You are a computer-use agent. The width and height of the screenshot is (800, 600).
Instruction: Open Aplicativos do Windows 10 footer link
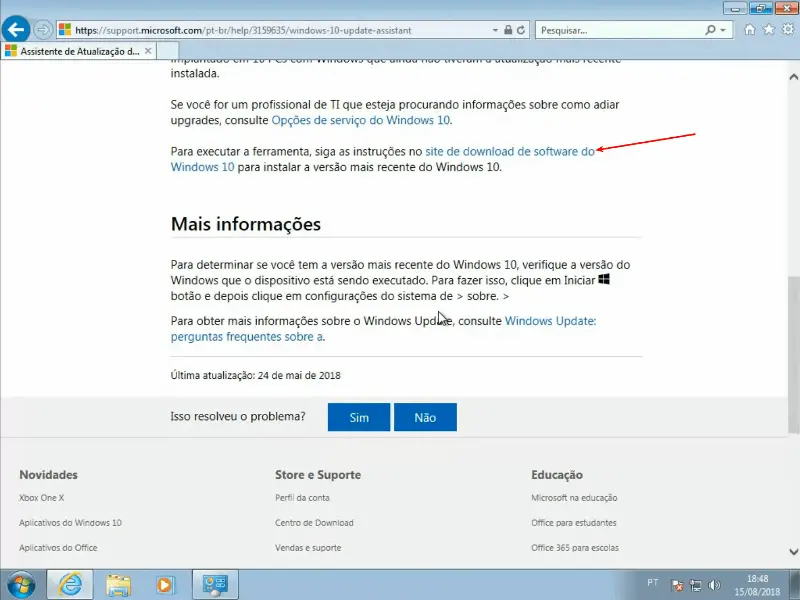(70, 523)
